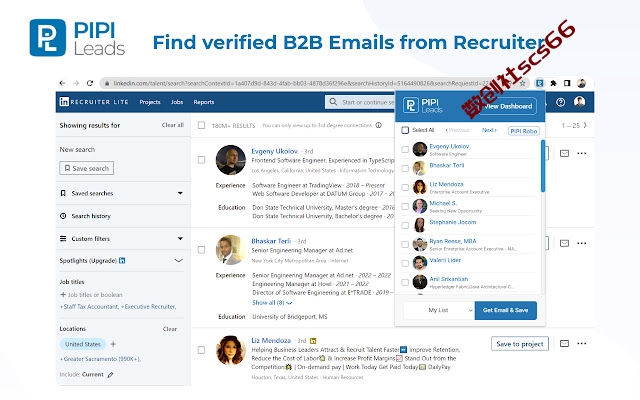Go to Next page in PIPI popup

click(x=489, y=130)
